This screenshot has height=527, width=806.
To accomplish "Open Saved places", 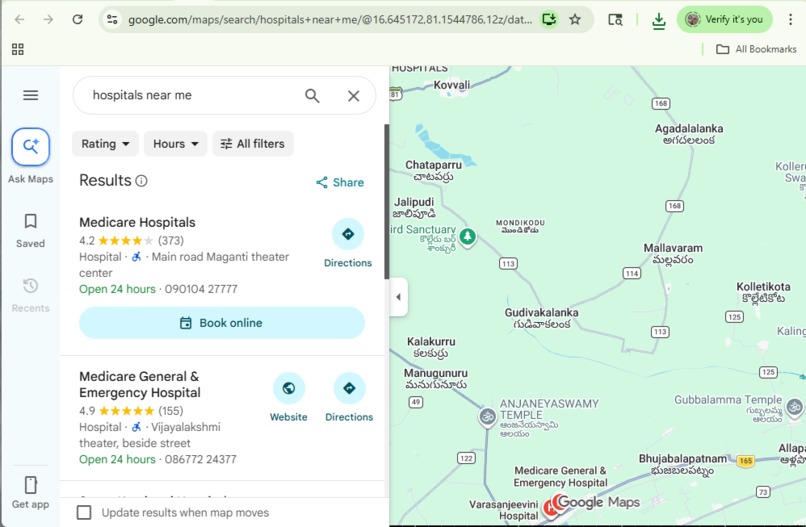I will click(x=30, y=231).
